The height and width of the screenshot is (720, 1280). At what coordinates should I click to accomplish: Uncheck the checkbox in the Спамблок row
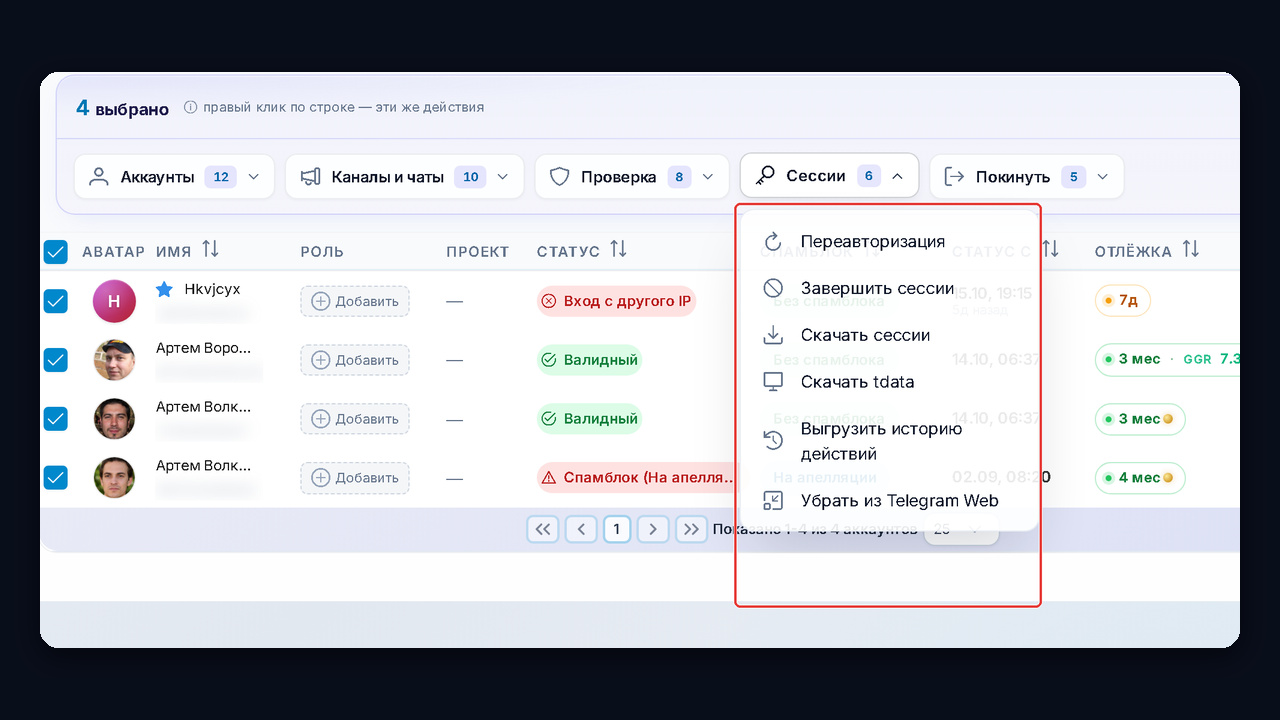56,478
